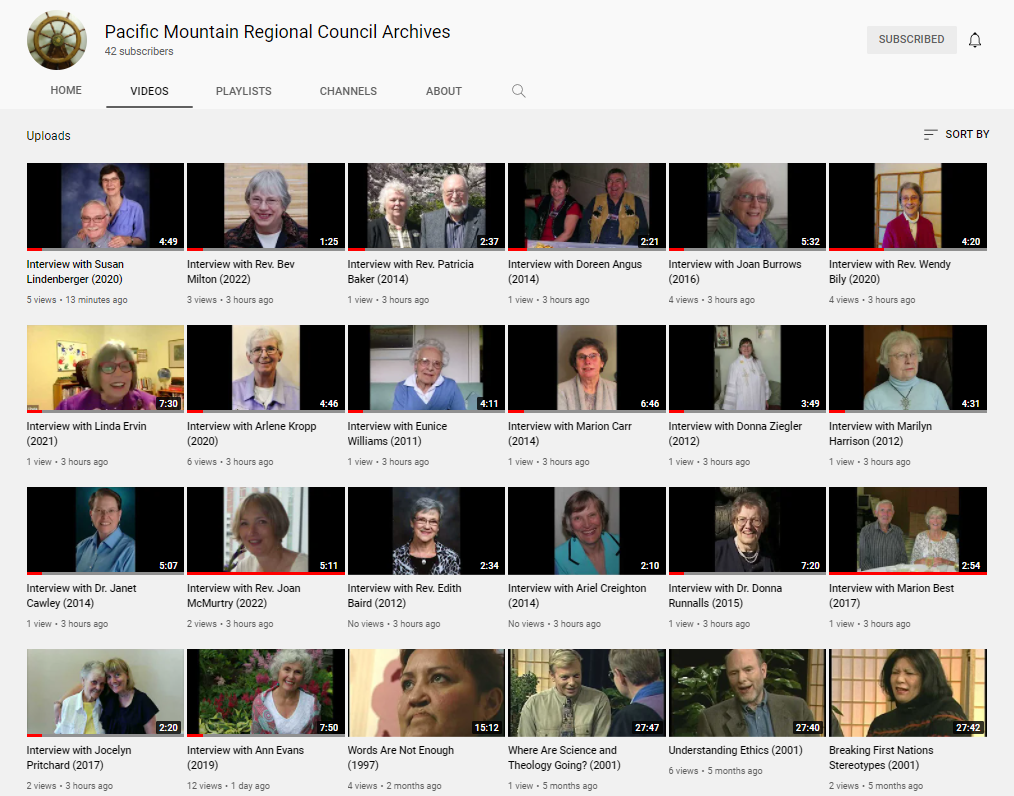Open Ann Evans interview thumbnail
This screenshot has height=796, width=1014.
point(266,693)
